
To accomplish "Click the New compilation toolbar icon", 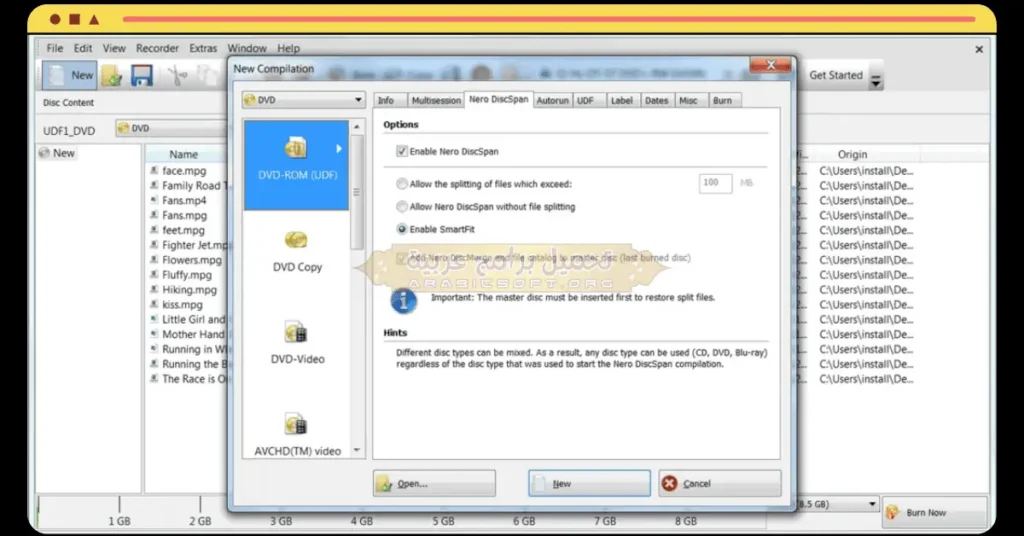I will (x=70, y=76).
